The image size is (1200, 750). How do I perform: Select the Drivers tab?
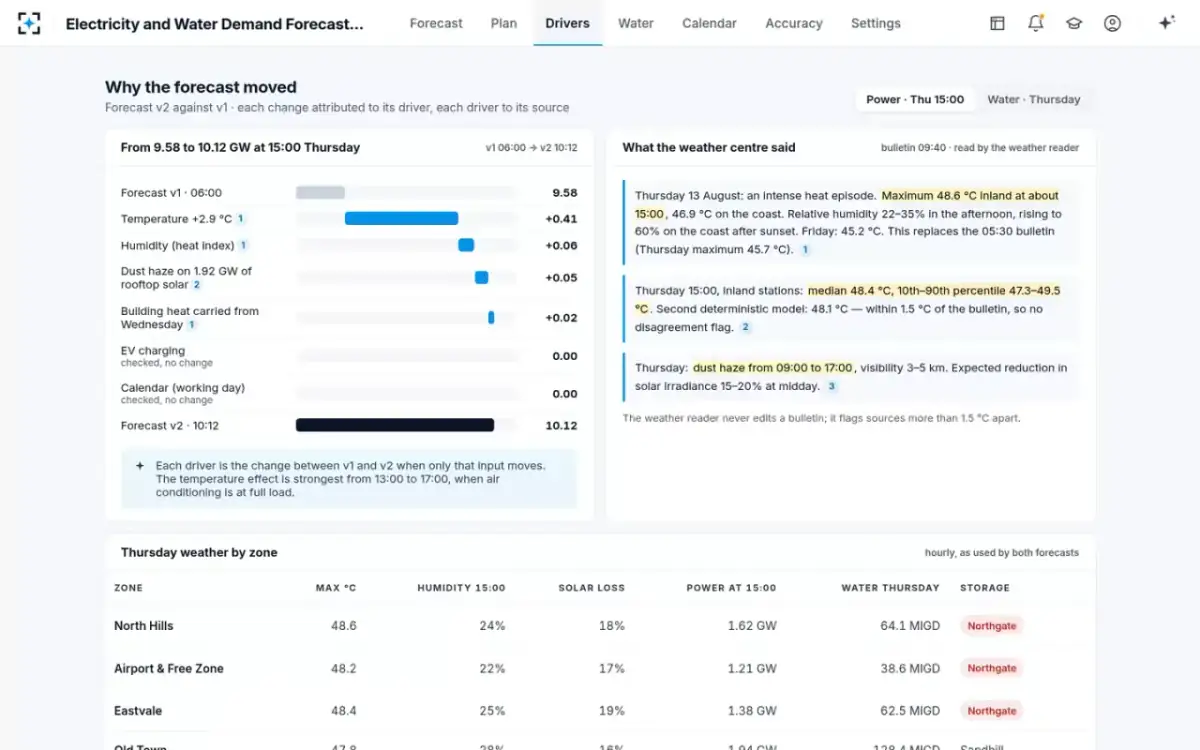click(567, 23)
